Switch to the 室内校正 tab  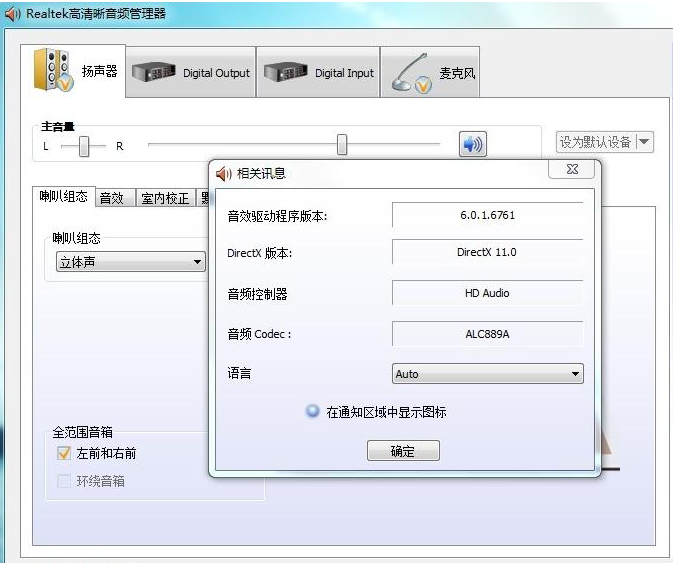click(165, 198)
